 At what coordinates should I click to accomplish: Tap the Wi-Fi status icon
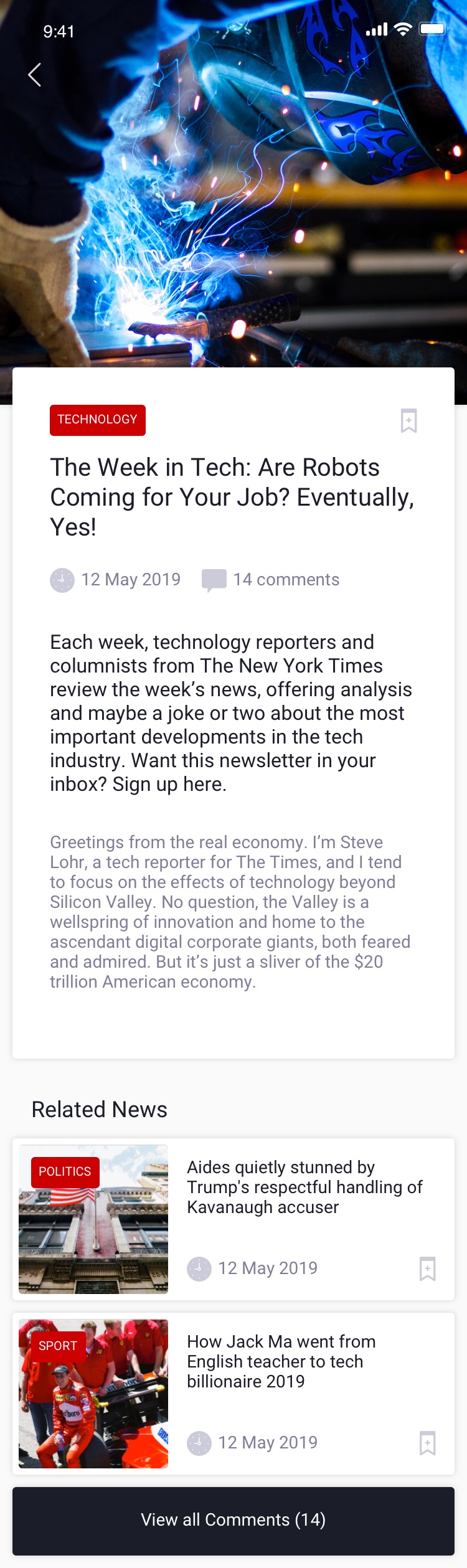(x=403, y=29)
